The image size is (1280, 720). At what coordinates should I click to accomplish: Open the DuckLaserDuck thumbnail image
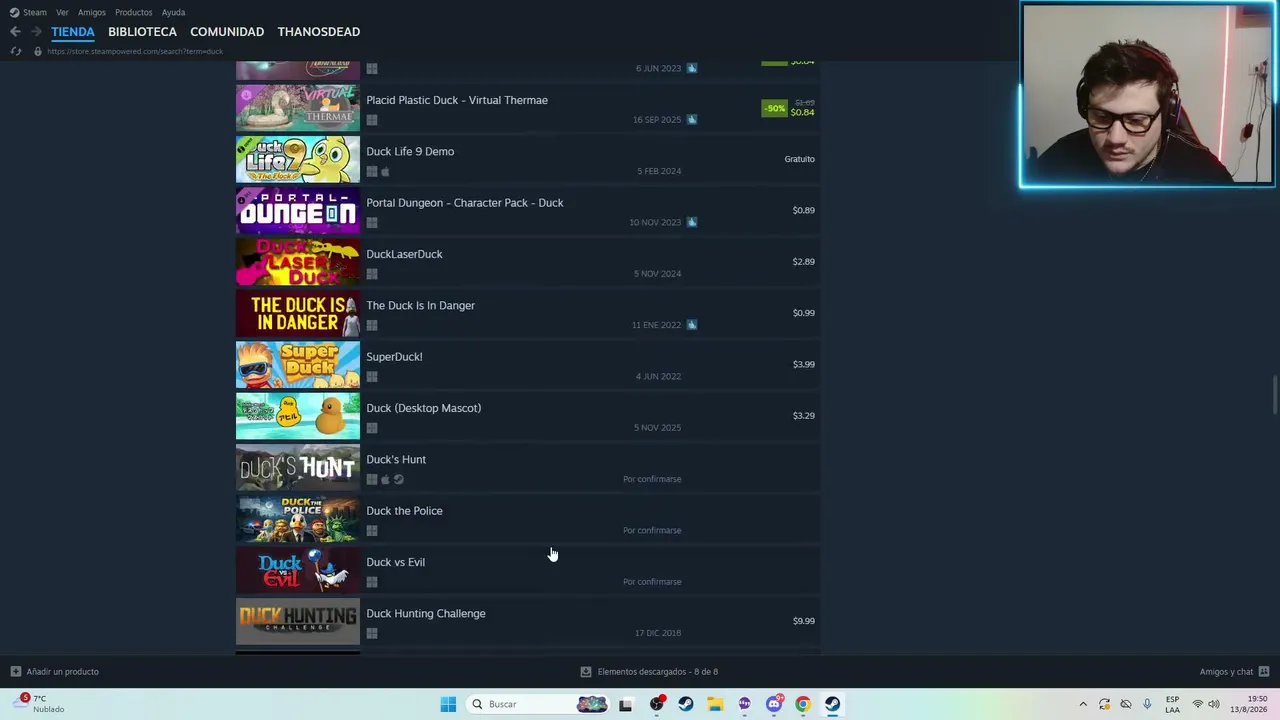pos(298,262)
